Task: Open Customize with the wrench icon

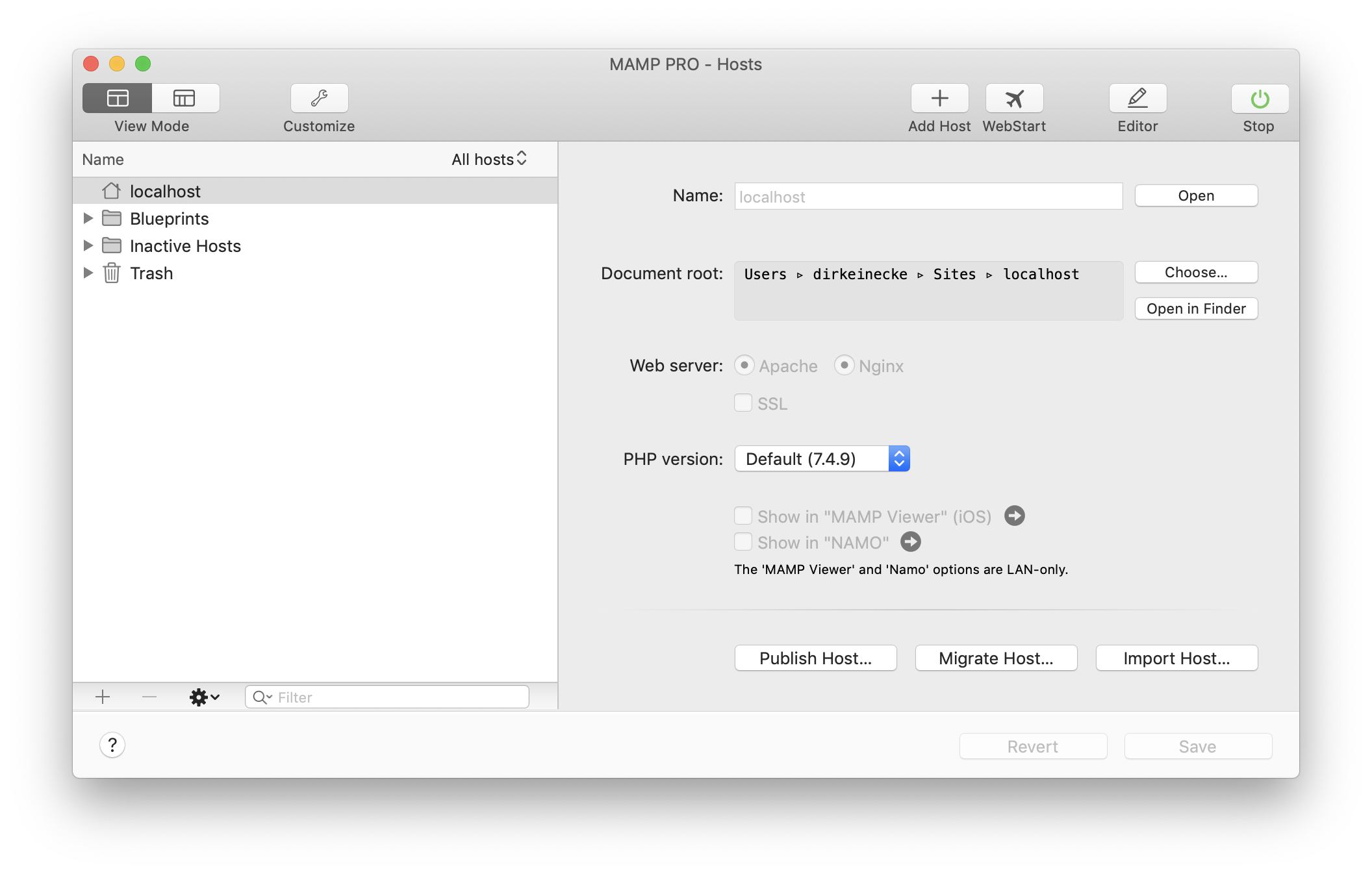Action: pos(318,98)
